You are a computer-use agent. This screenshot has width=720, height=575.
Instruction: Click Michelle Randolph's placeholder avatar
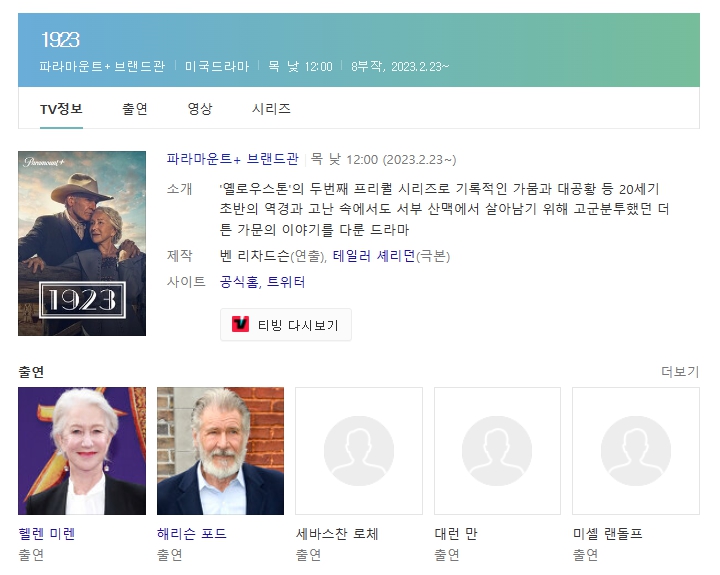pos(635,451)
